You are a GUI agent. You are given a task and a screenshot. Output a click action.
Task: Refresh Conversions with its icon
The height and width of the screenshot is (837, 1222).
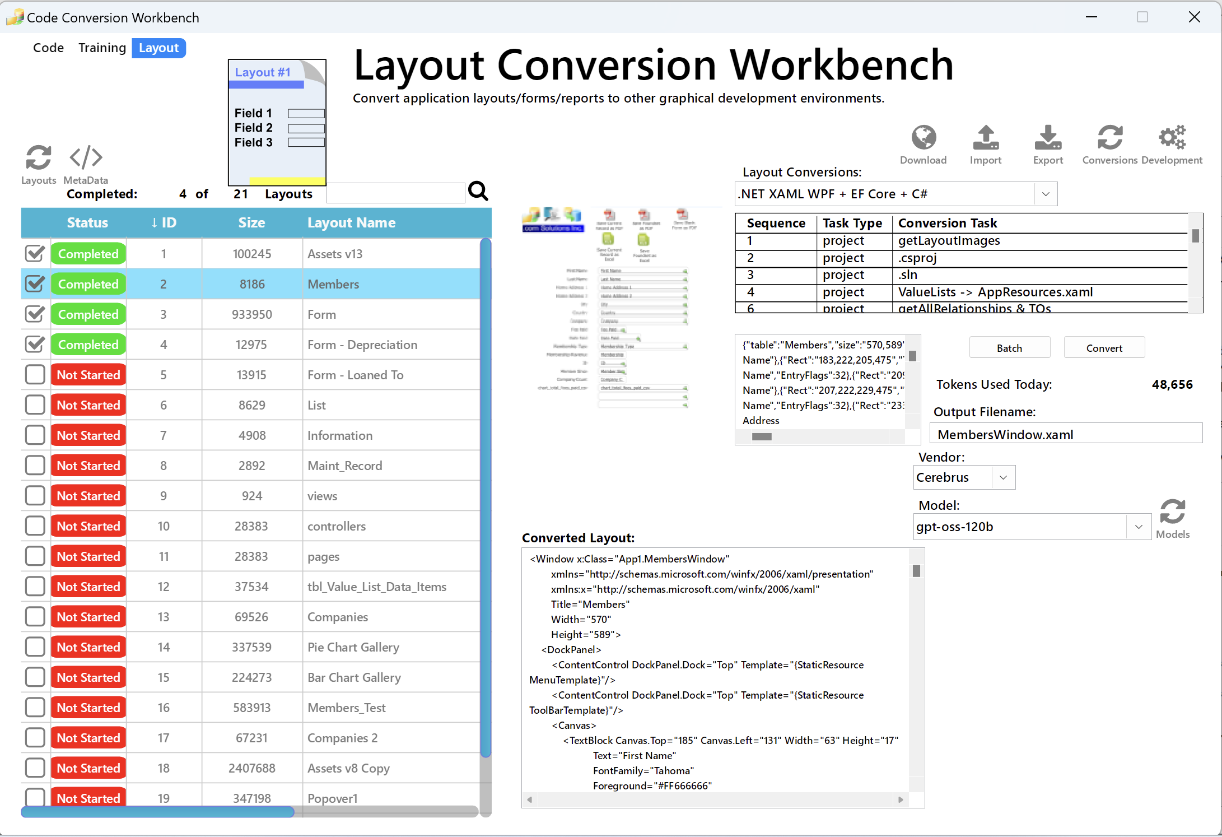[x=1110, y=138]
